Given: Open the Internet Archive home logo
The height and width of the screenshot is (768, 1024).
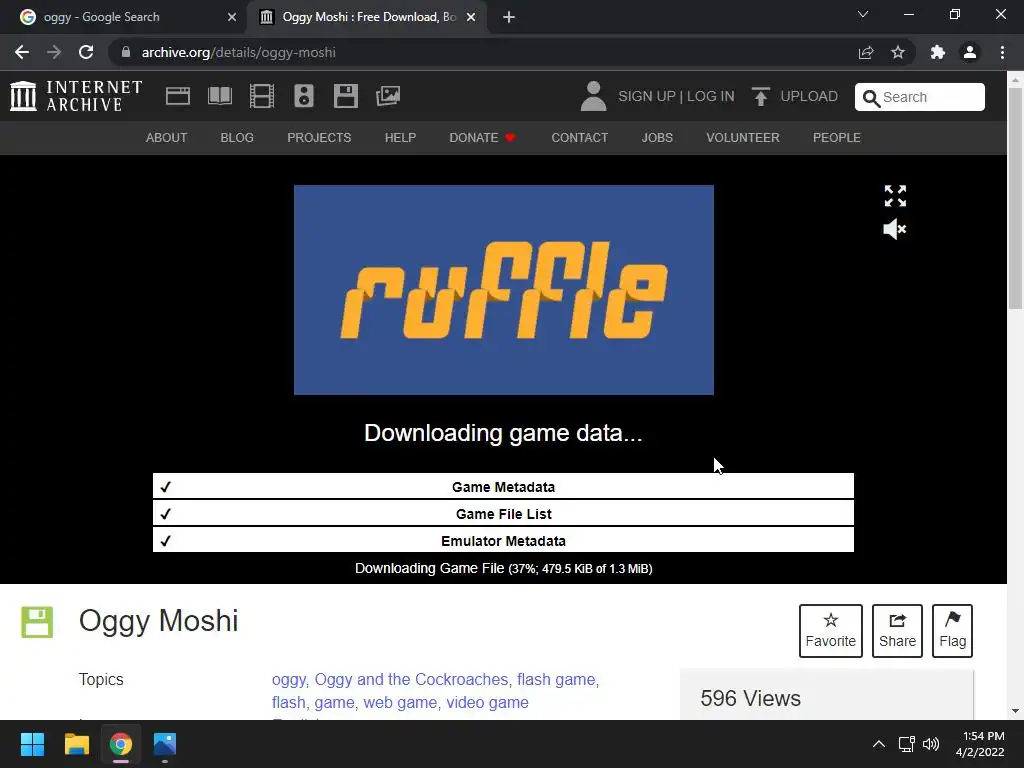Looking at the screenshot, I should point(76,96).
